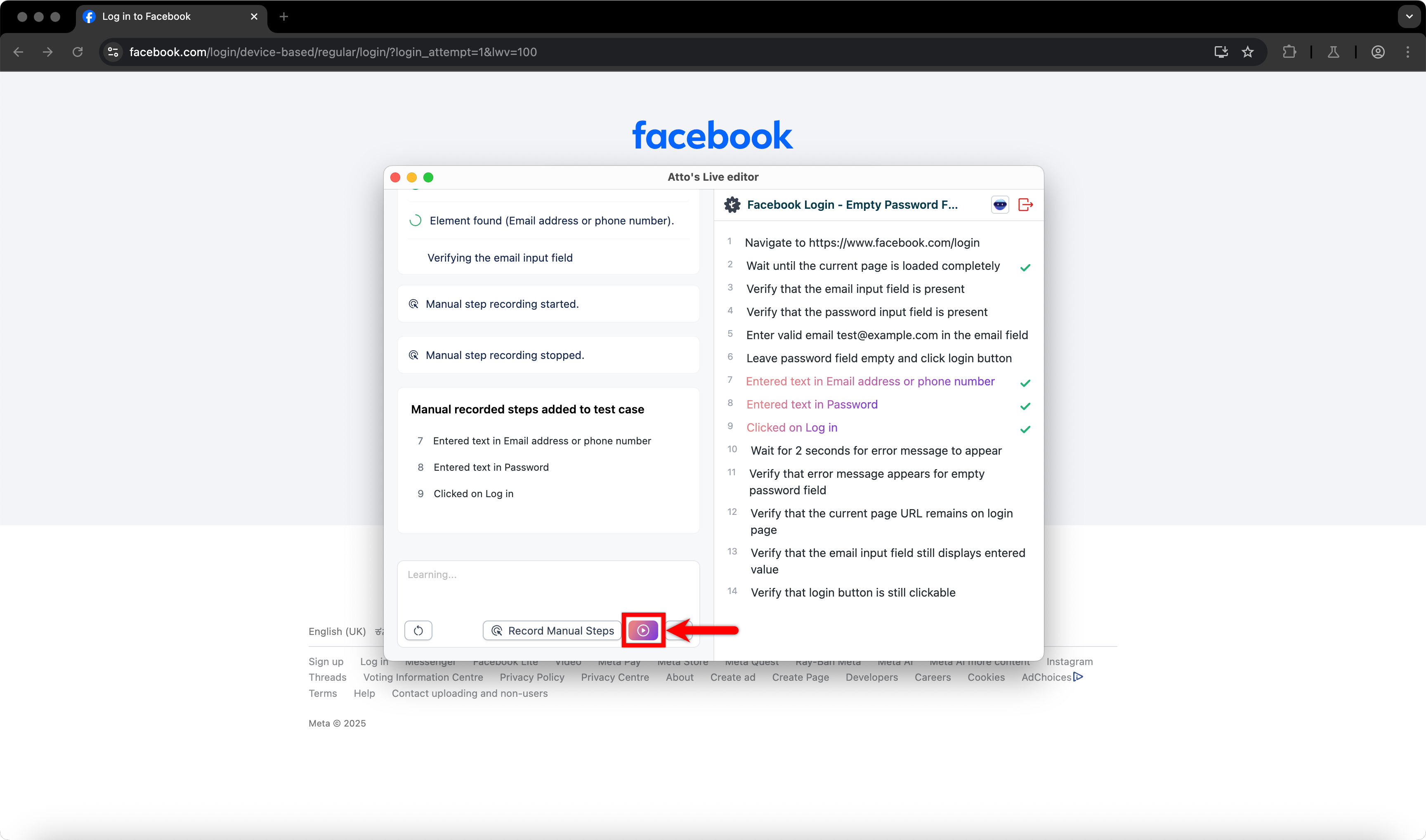Click the red exit editor icon
Viewport: 1426px width, 840px height.
pyautogui.click(x=1025, y=205)
